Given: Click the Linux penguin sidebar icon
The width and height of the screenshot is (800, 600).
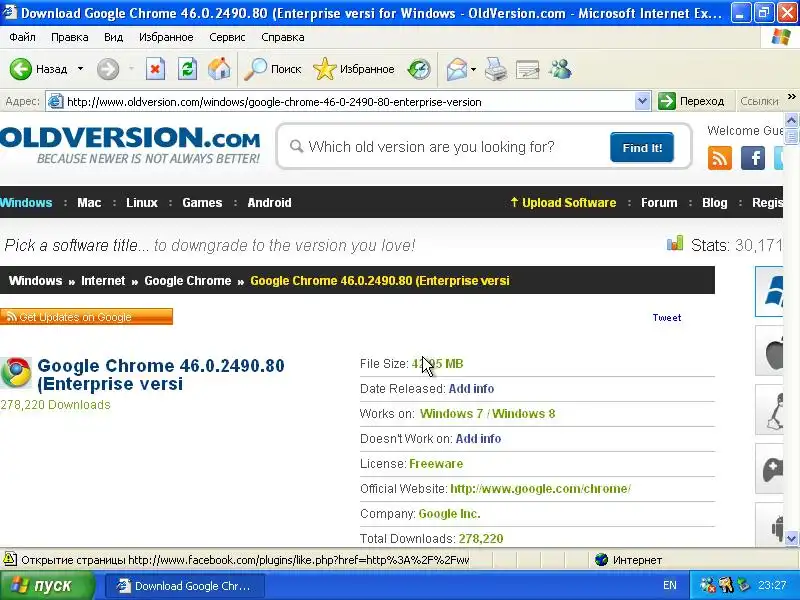Looking at the screenshot, I should coord(769,410).
